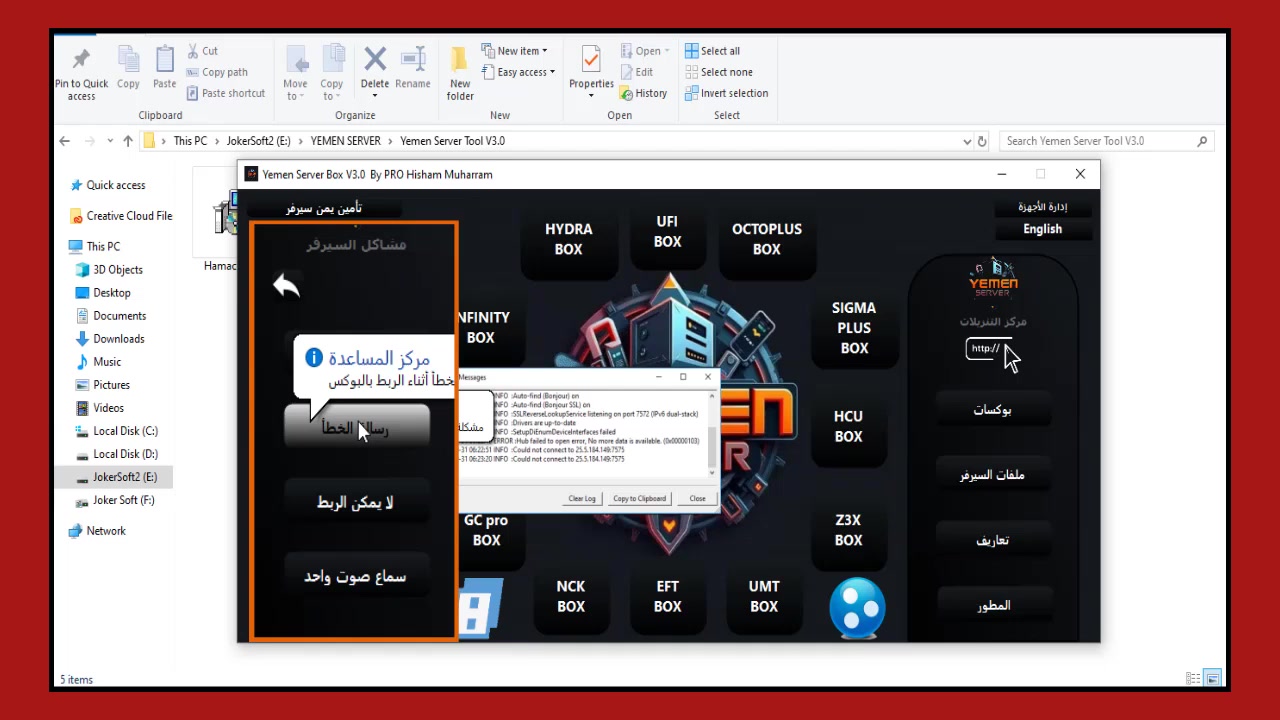
Task: Select JokerSoft2 (E:) drive in the sidebar
Action: click(x=116, y=476)
